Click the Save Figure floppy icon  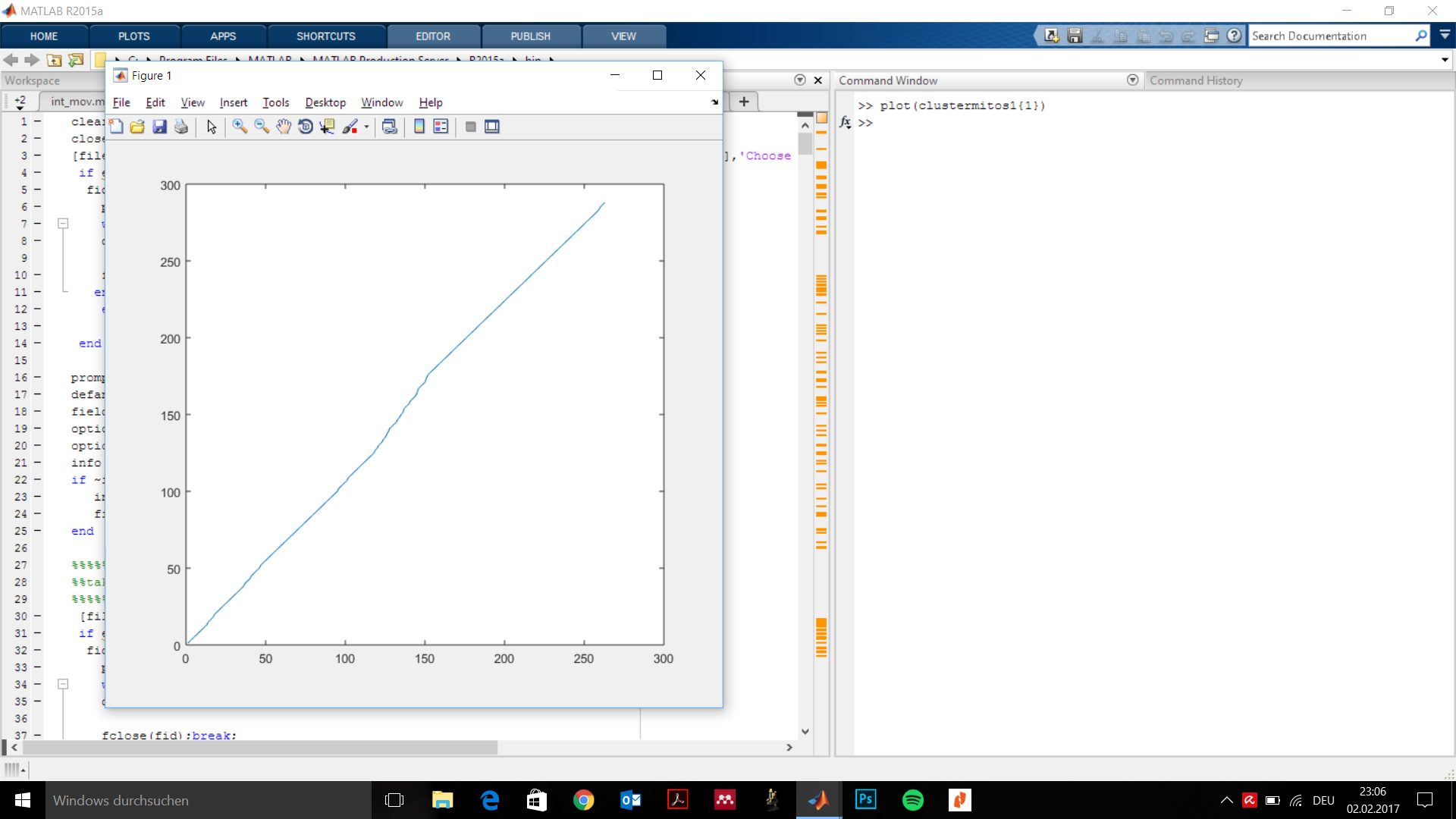click(159, 127)
